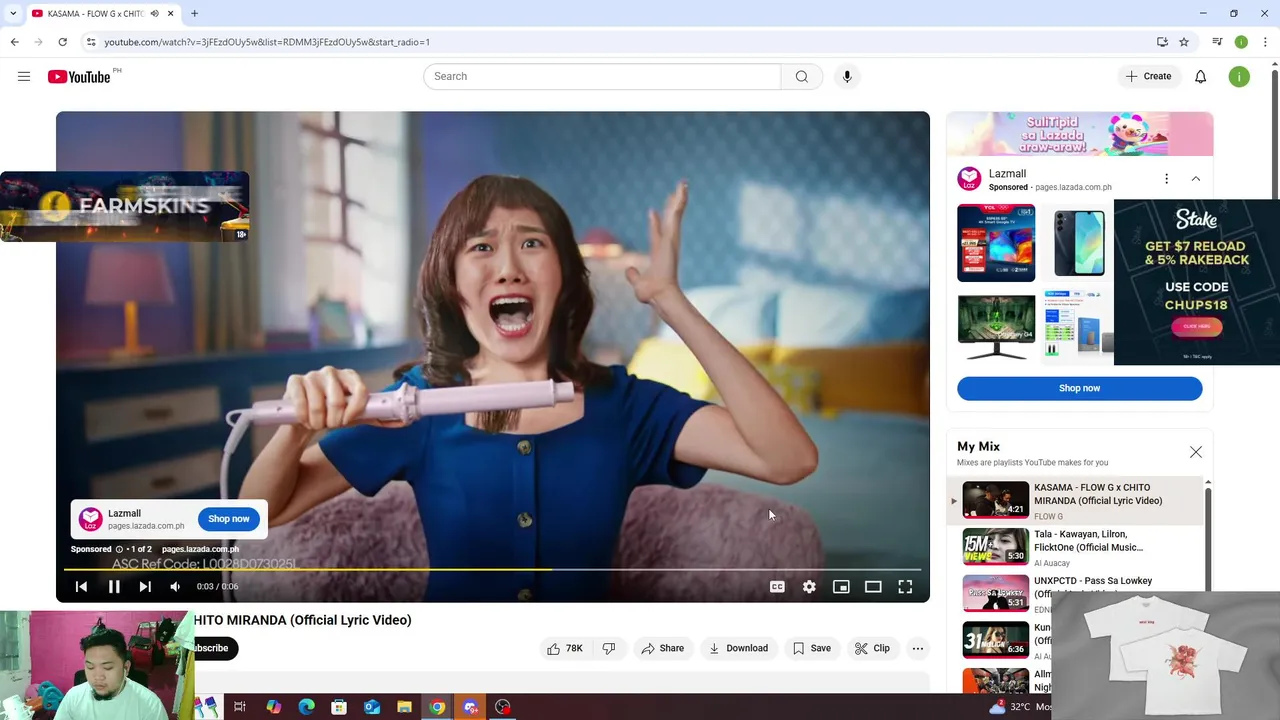This screenshot has width=1280, height=720.
Task: Open File Explorer from the taskbar
Action: [404, 707]
